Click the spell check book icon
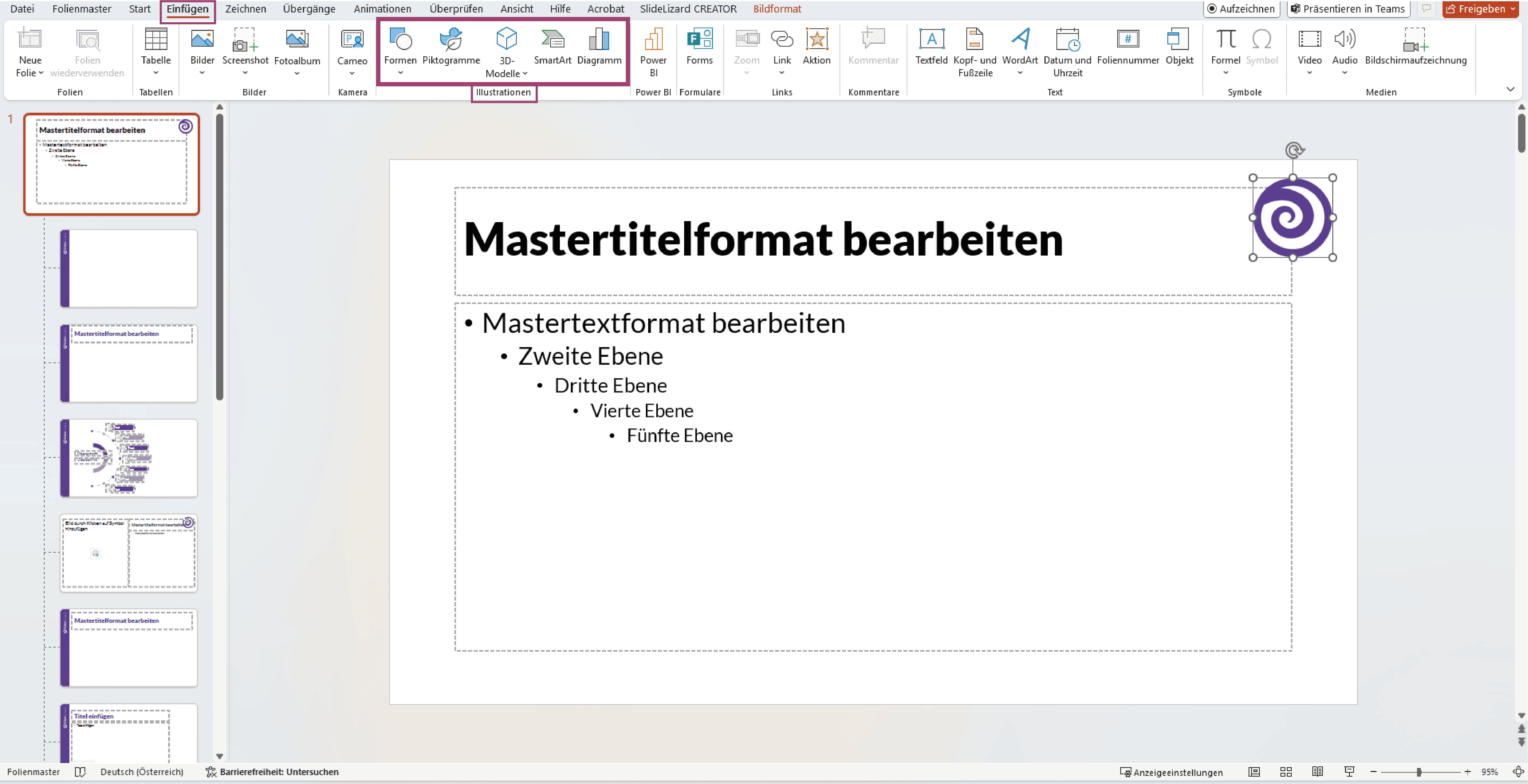Image resolution: width=1528 pixels, height=784 pixels. point(80,772)
